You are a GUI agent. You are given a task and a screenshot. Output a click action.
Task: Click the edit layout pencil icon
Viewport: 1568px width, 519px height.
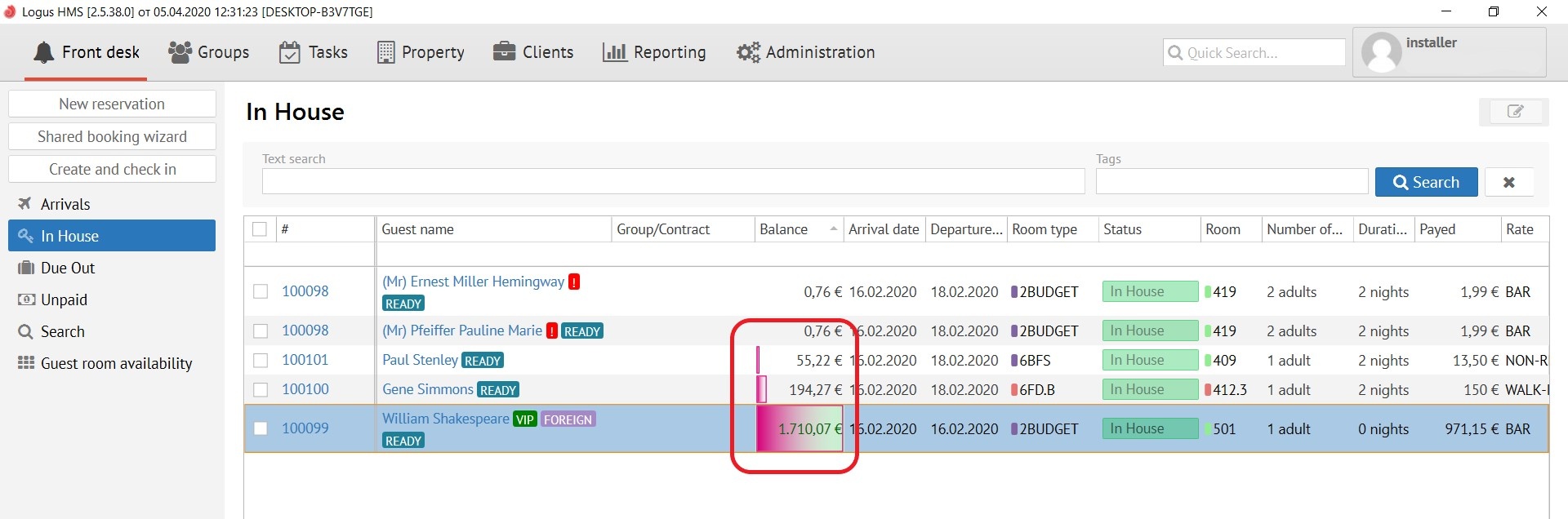tap(1514, 112)
